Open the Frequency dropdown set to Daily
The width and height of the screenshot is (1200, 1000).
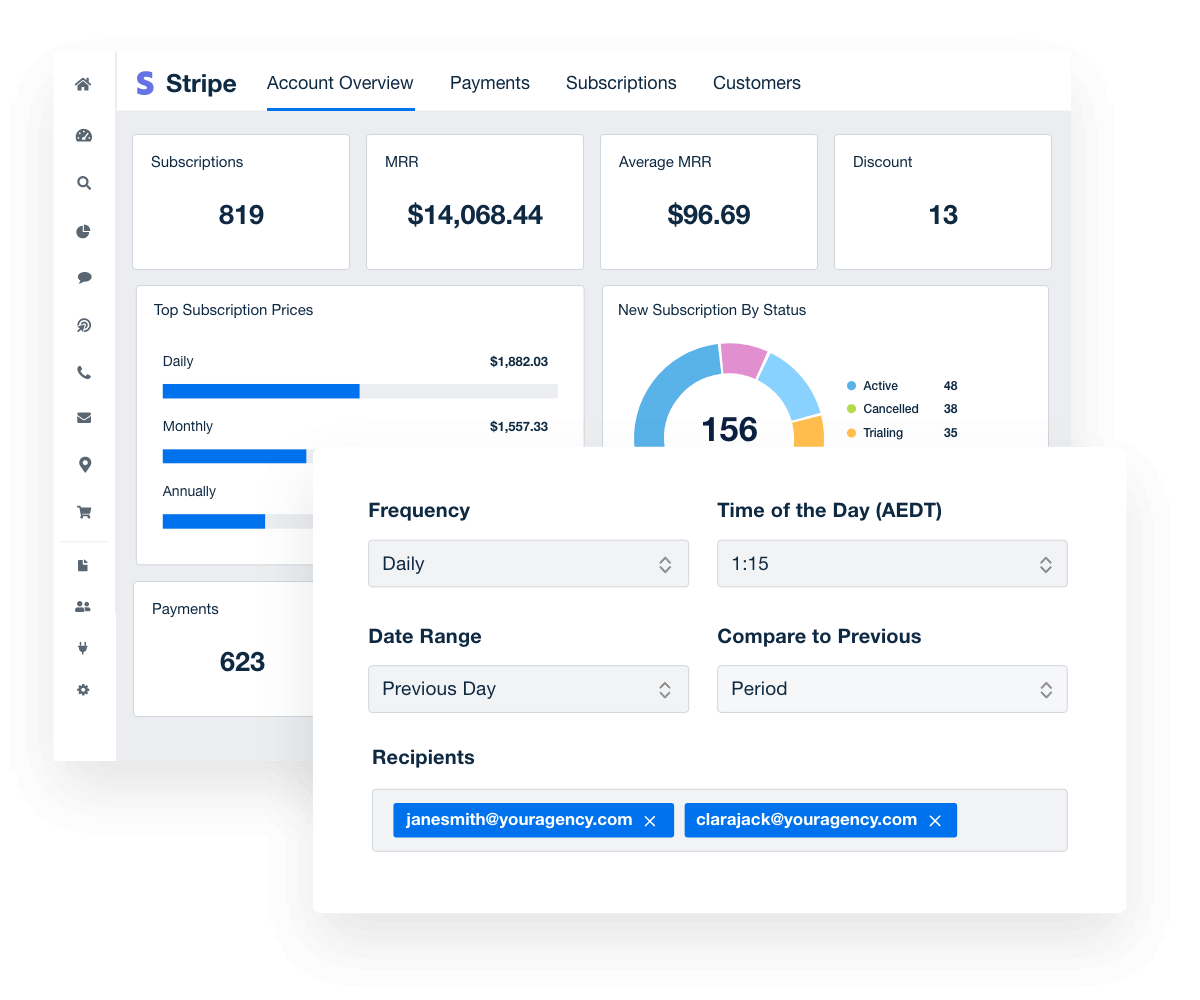coord(528,563)
